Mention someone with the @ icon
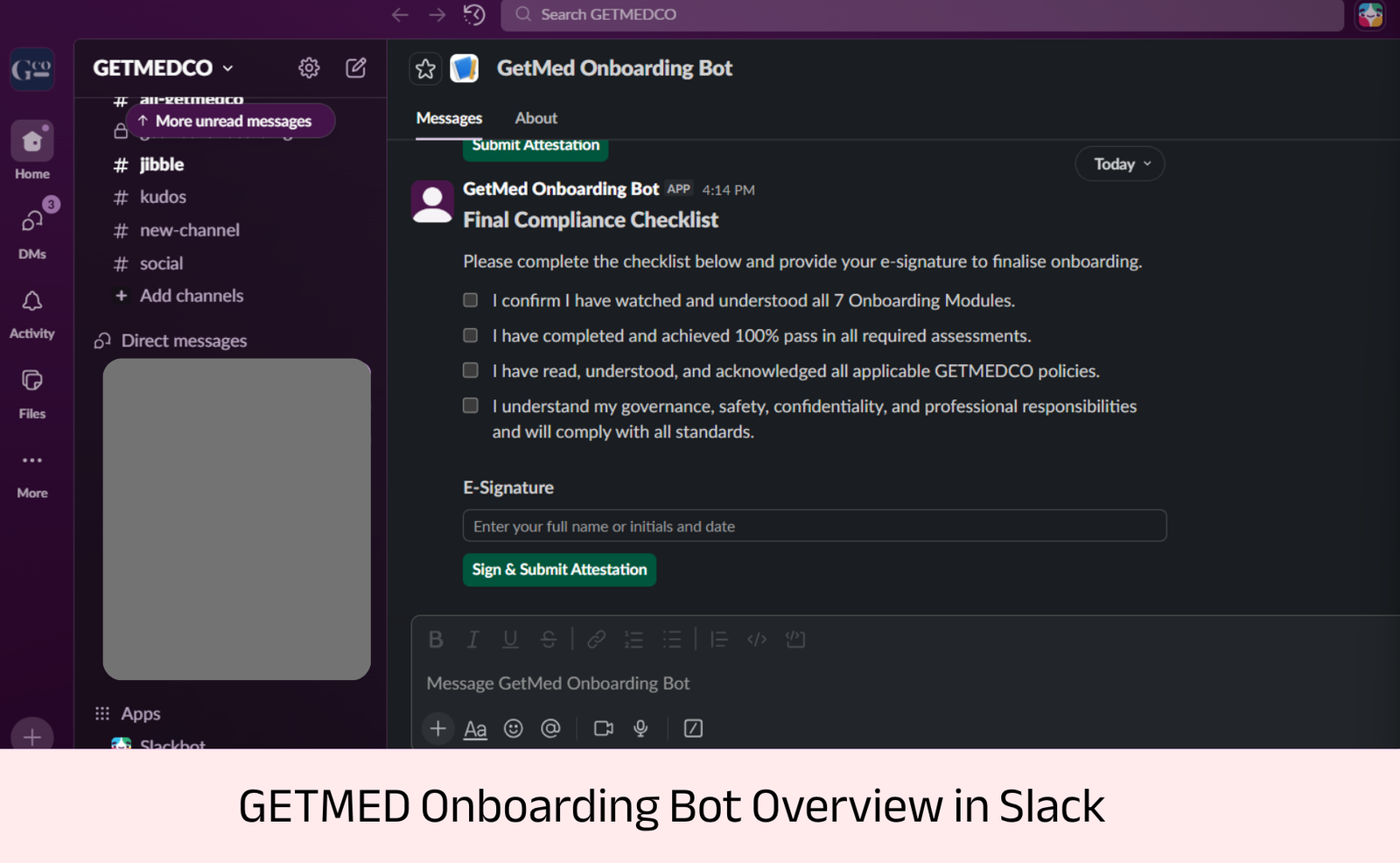 (550, 728)
